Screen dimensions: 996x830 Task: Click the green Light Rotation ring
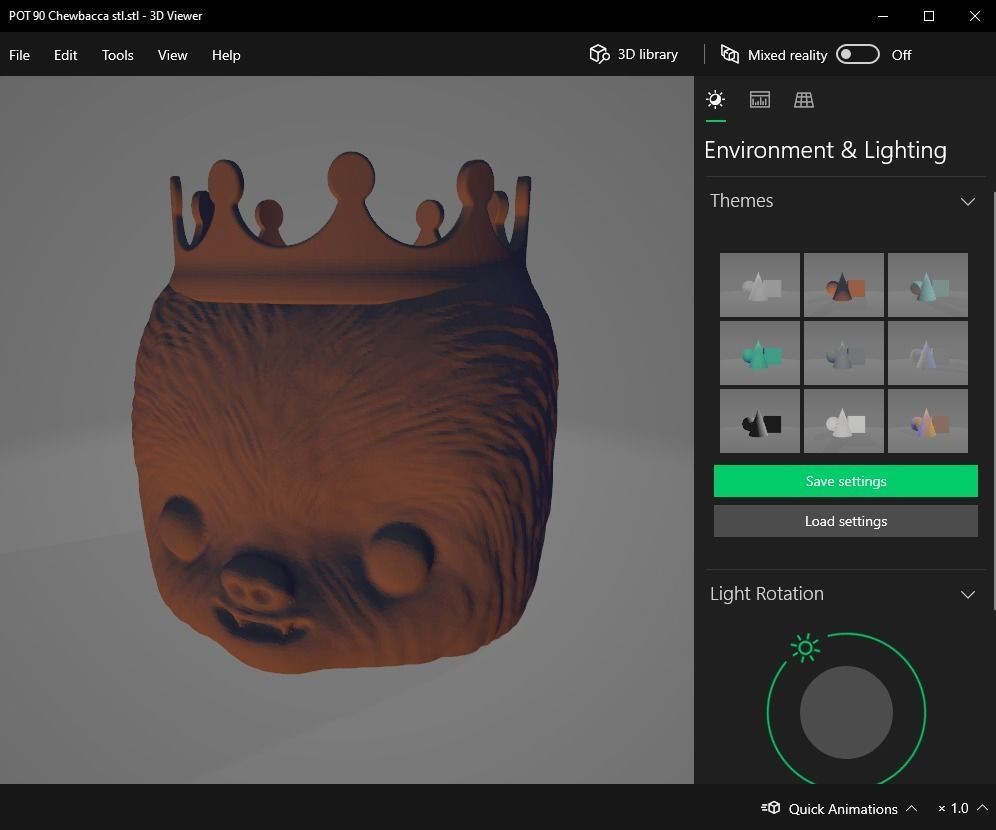(925, 712)
